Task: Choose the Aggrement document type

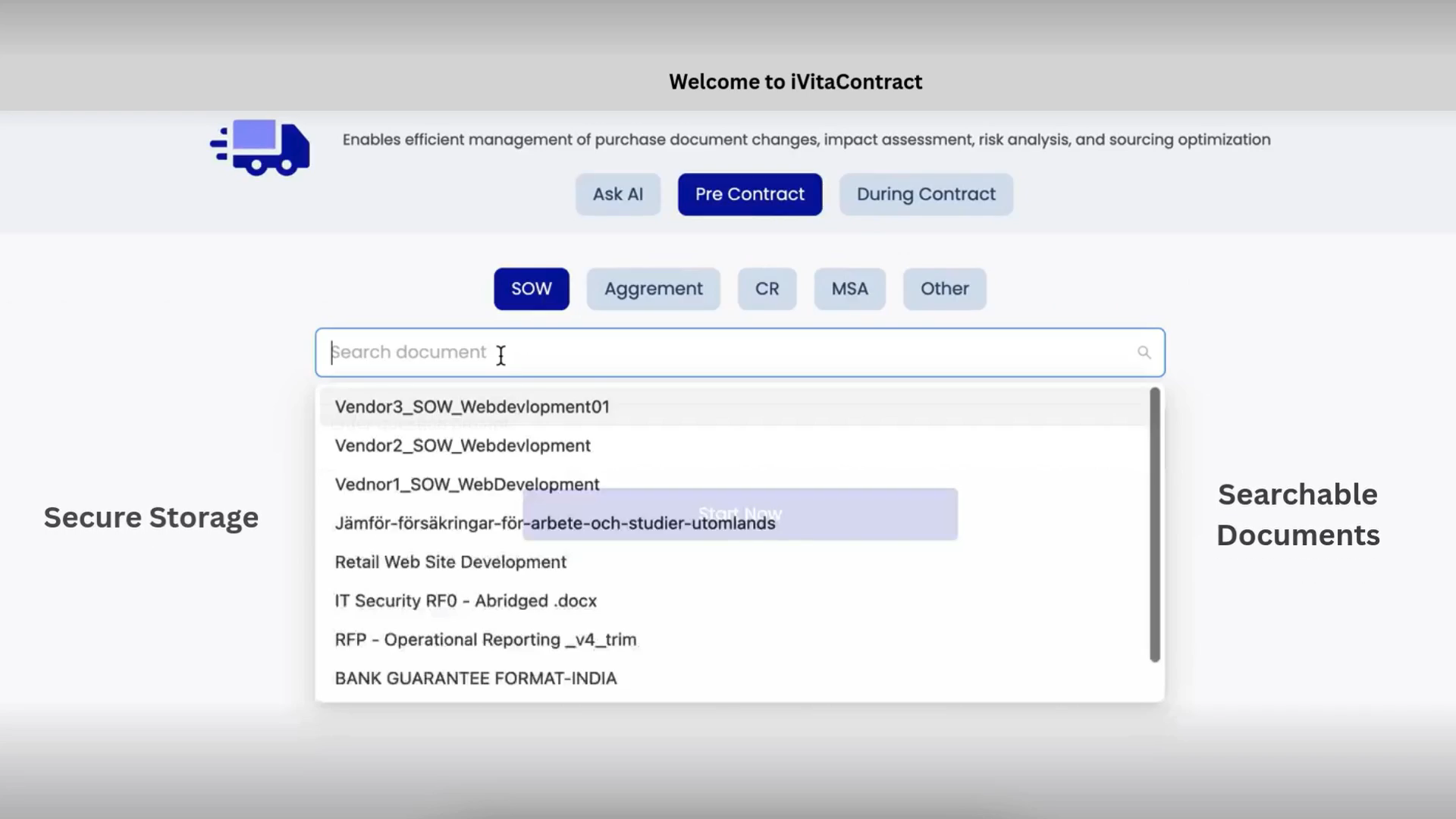Action: click(653, 289)
